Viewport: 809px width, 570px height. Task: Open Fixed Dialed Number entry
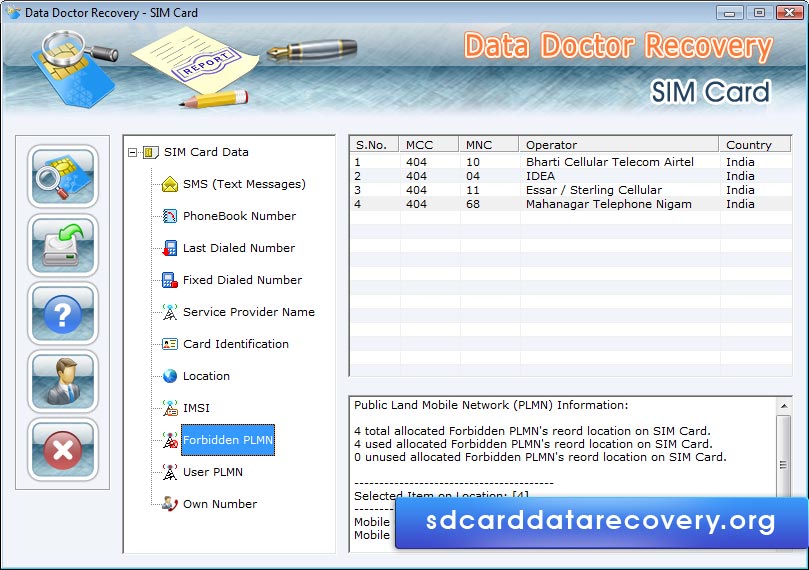pos(242,280)
